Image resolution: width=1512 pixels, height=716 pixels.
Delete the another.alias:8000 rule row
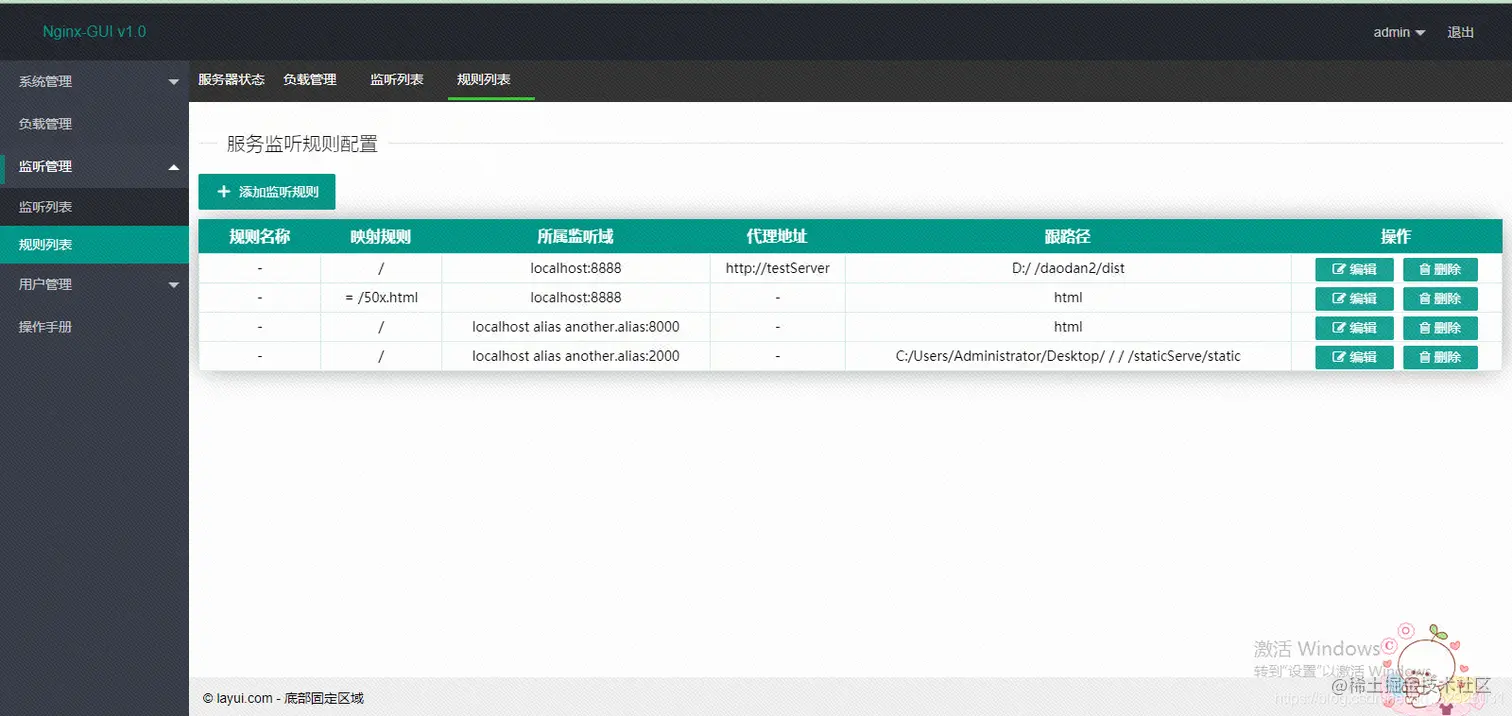click(x=1440, y=328)
